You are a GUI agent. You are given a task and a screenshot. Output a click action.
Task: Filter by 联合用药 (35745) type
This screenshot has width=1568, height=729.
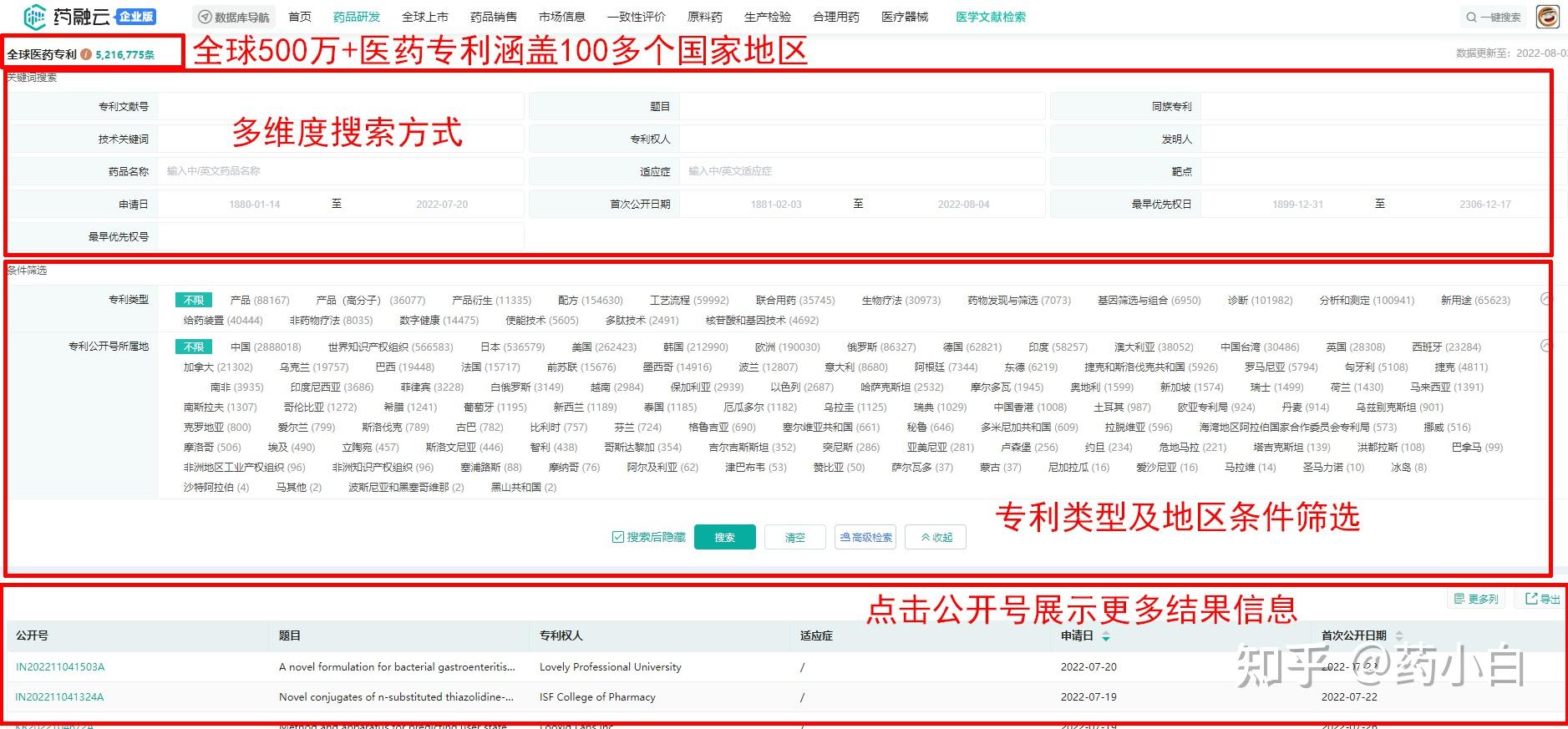click(795, 300)
